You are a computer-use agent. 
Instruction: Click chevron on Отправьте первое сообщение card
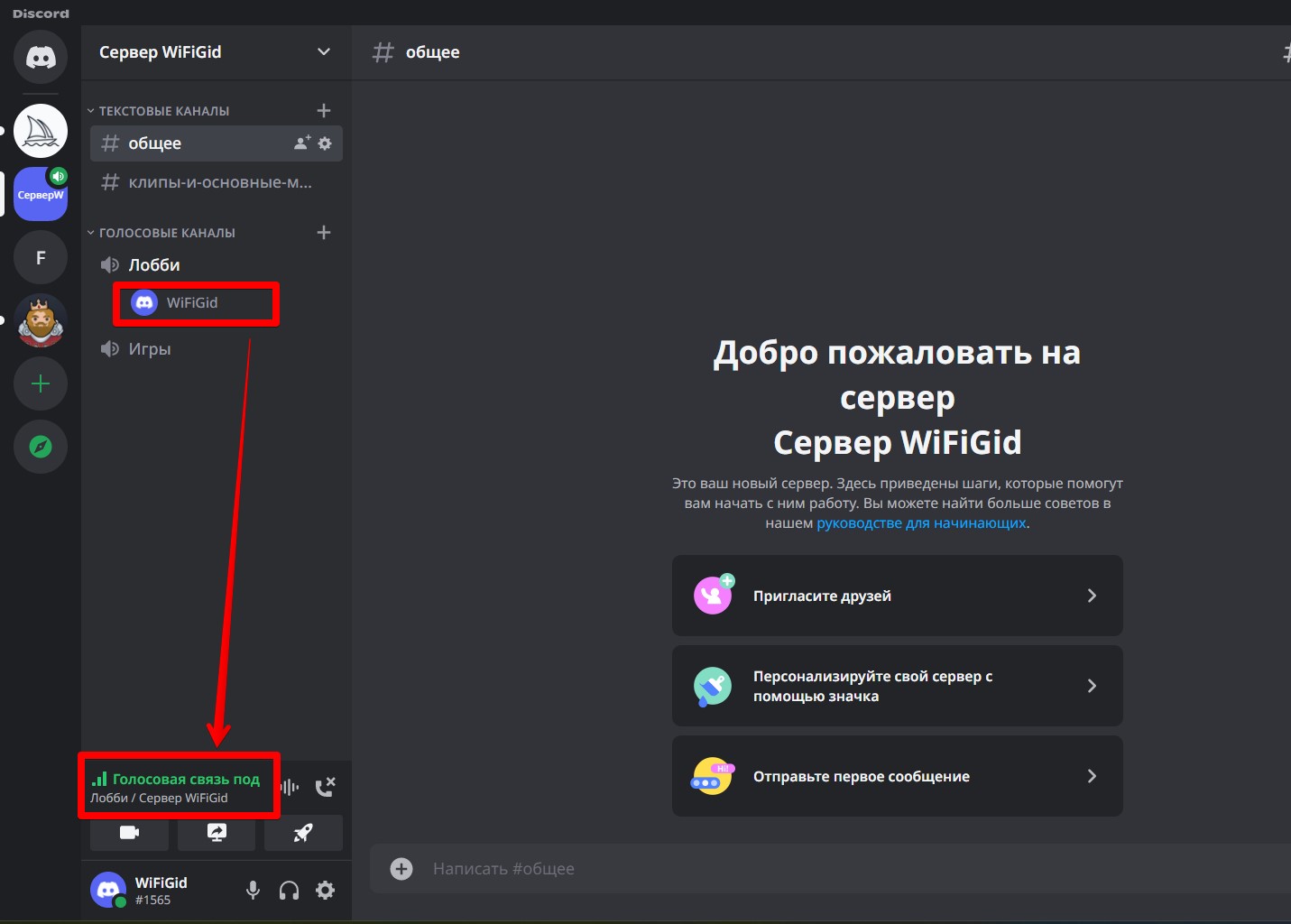[x=1092, y=776]
